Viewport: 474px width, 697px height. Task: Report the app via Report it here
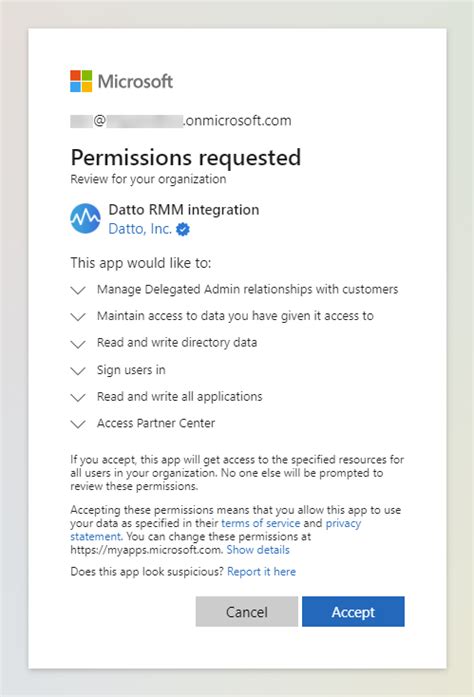pos(261,571)
